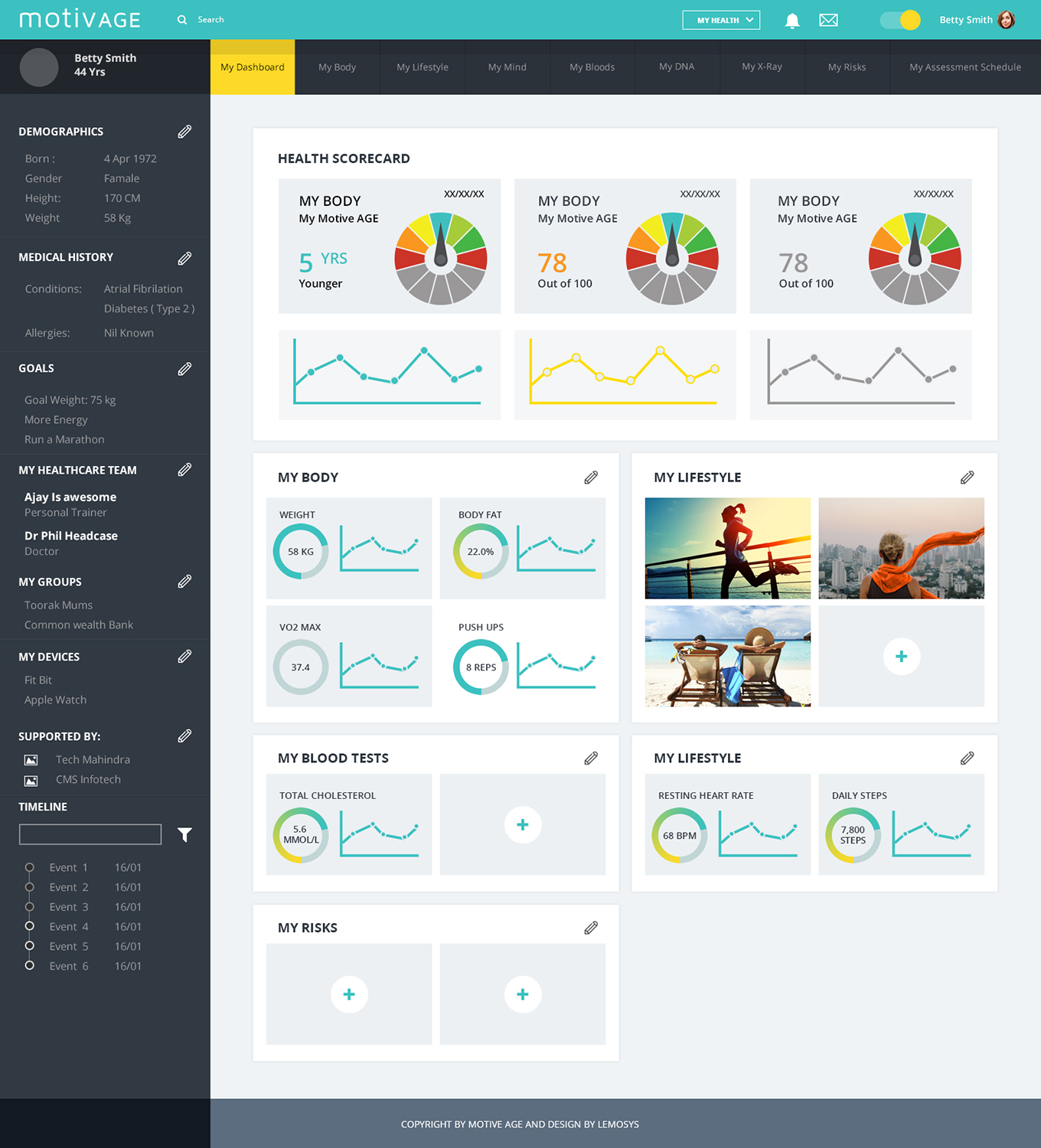Toggle the yellow switch in the header
The height and width of the screenshot is (1148, 1041).
pos(900,20)
